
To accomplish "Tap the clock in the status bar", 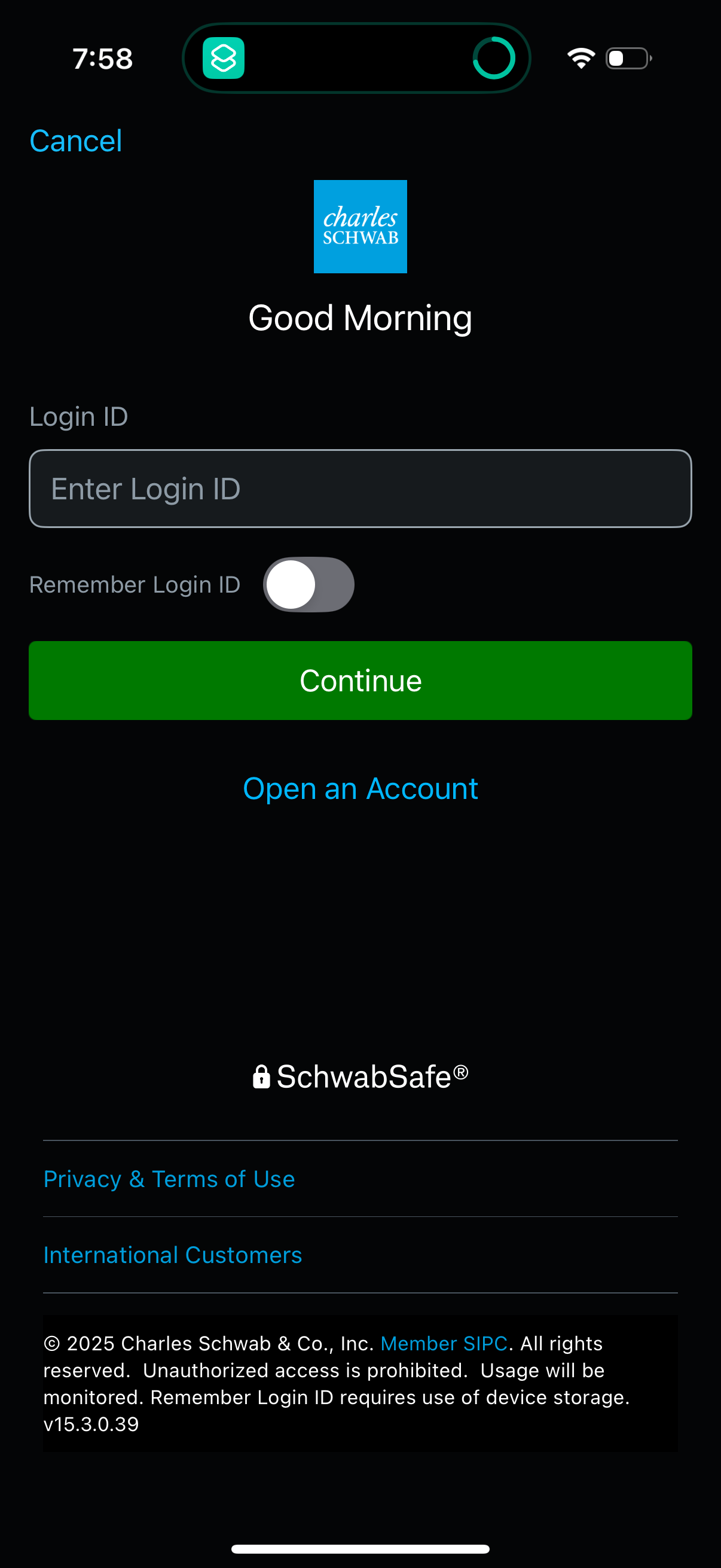I will click(101, 58).
